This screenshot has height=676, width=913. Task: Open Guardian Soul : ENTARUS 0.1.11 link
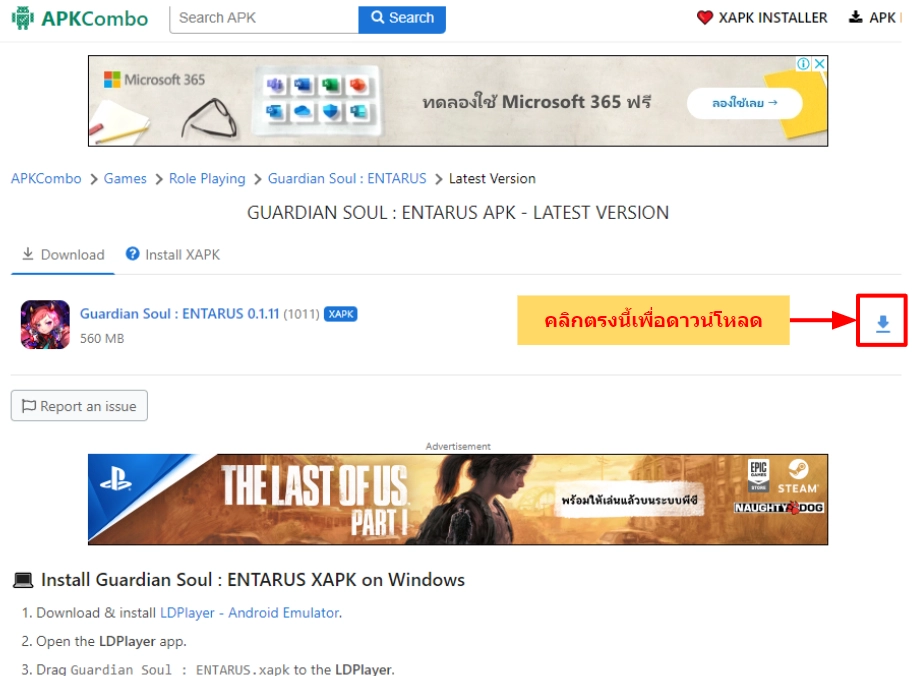pos(179,314)
